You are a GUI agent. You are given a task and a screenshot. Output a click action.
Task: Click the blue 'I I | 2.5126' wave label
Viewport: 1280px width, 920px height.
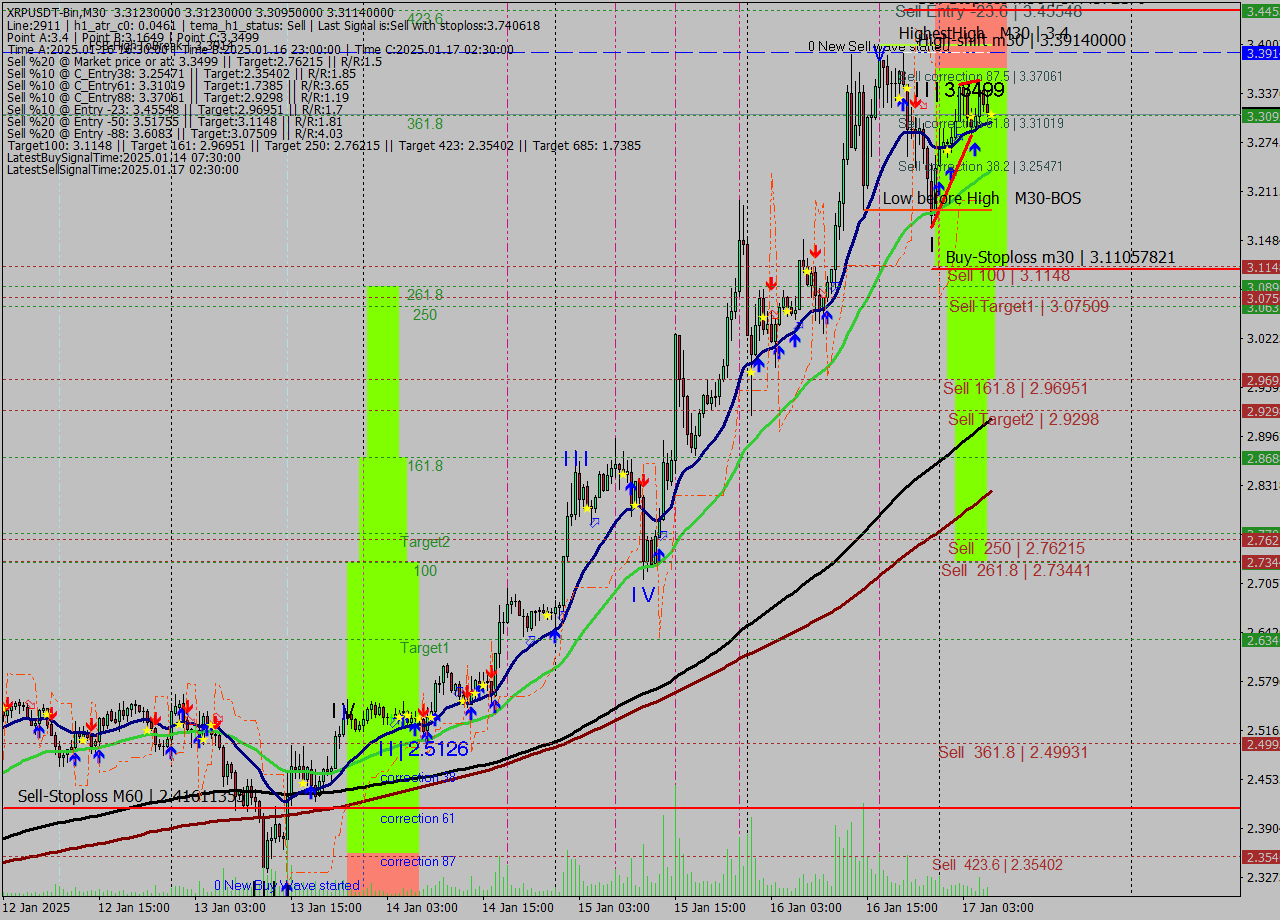pyautogui.click(x=424, y=749)
